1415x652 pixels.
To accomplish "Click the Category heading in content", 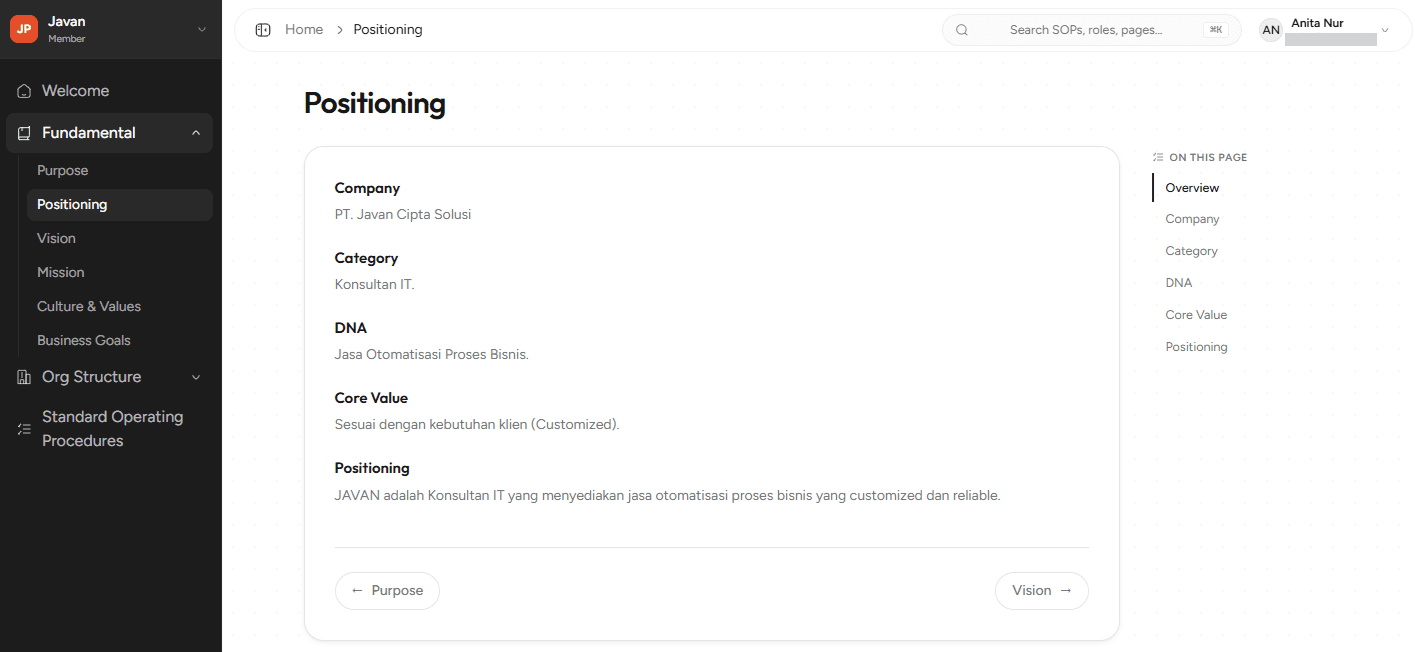I will click(366, 258).
